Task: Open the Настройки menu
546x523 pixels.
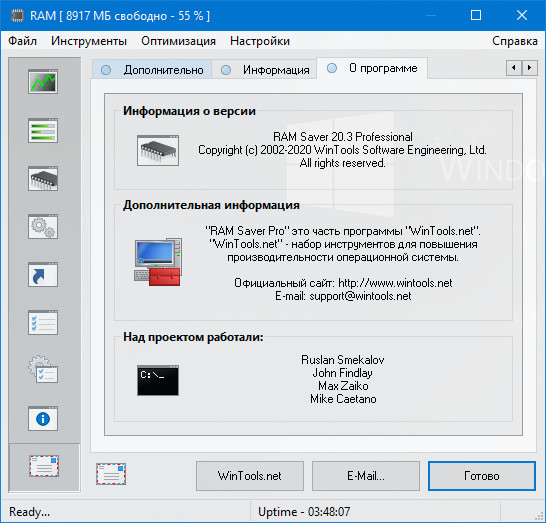Action: pos(260,41)
